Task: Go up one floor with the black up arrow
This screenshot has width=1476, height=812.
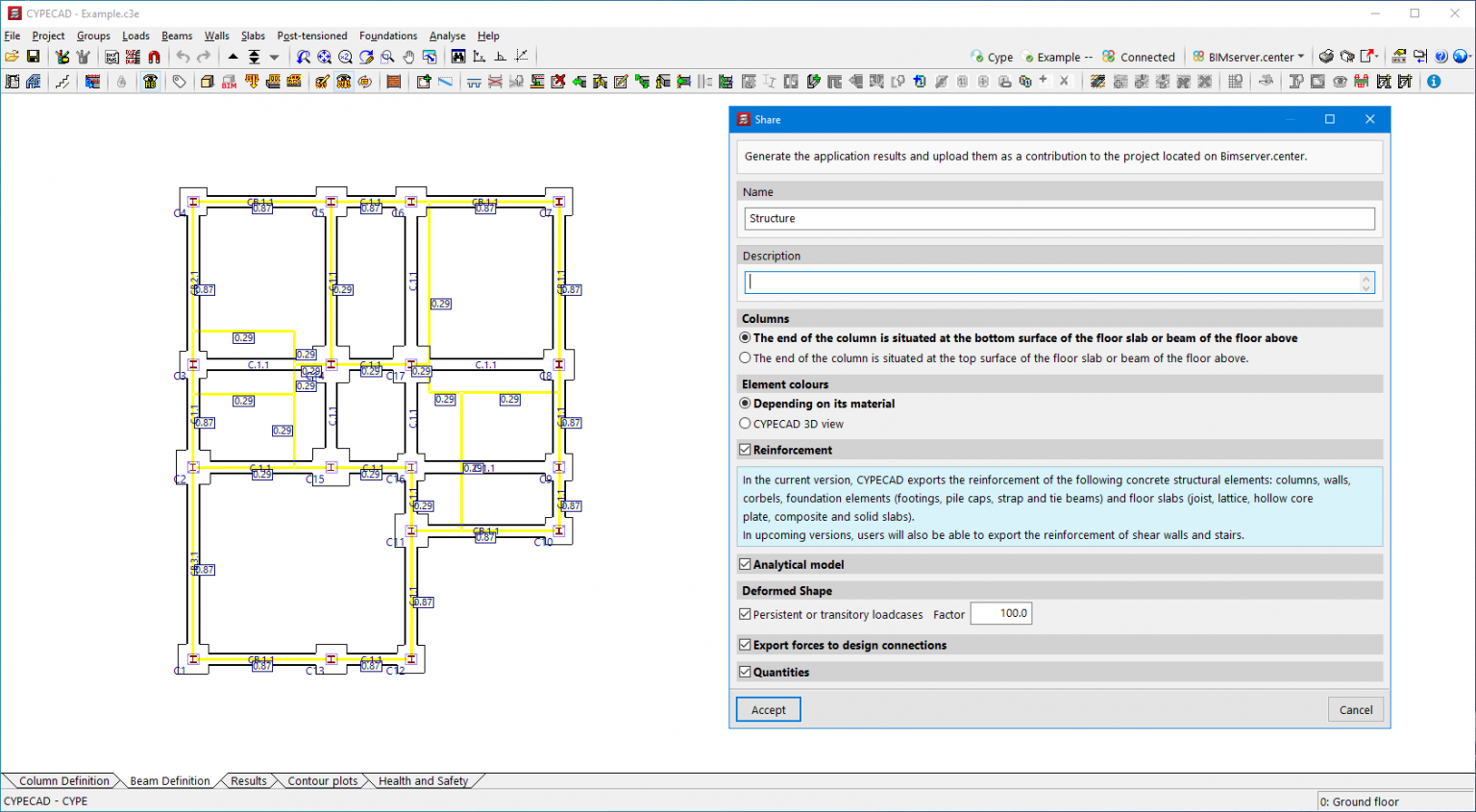Action: point(233,57)
